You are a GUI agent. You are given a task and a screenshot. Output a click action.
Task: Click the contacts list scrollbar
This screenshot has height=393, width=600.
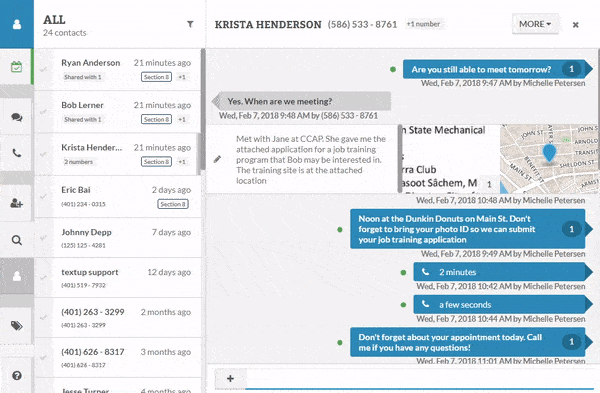[203, 109]
